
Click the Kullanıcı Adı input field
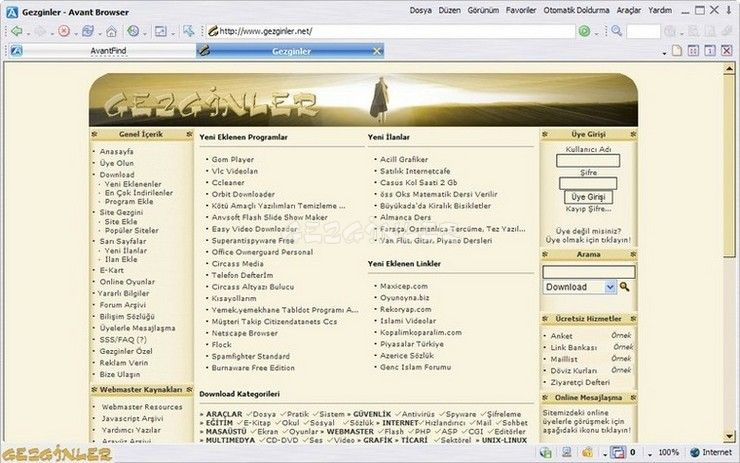click(588, 161)
